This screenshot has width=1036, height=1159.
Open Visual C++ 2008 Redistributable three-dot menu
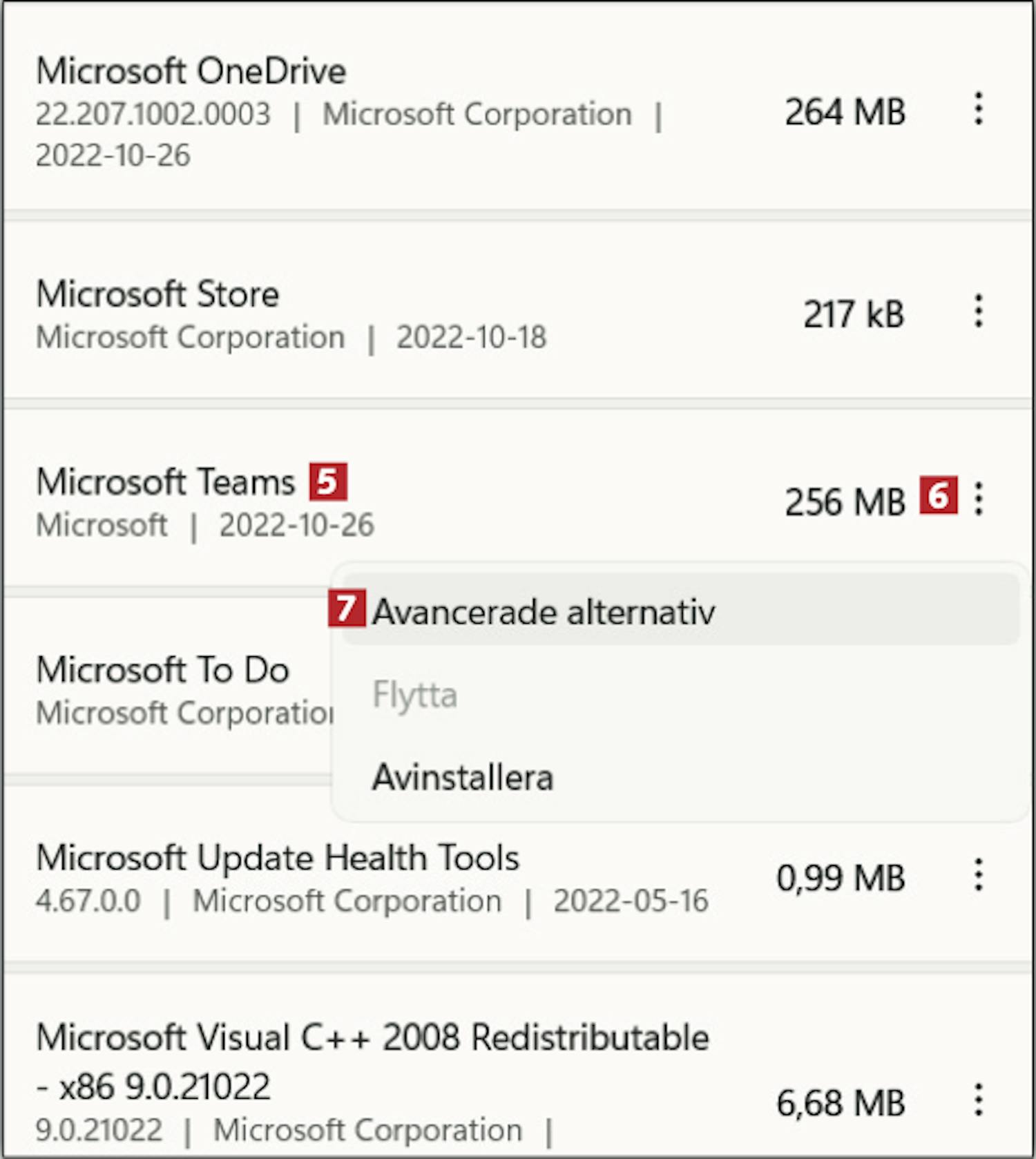coord(978,1099)
